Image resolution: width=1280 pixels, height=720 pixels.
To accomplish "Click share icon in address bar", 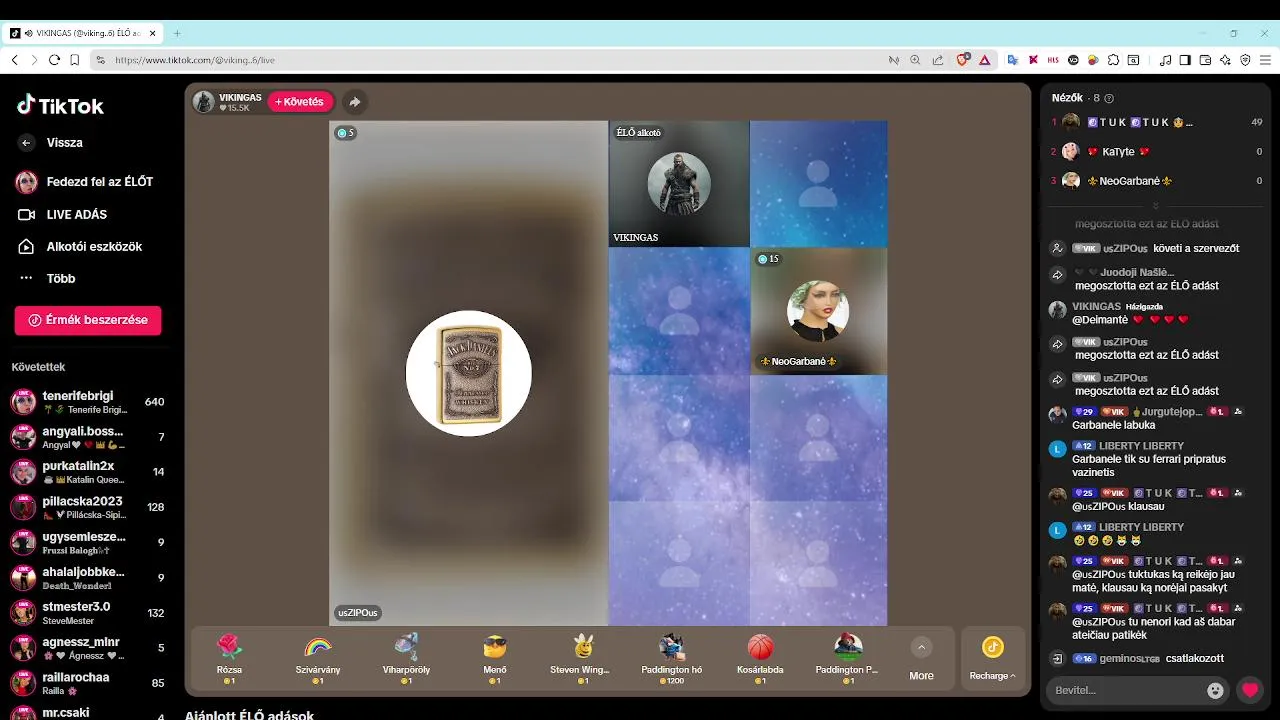I will pyautogui.click(x=937, y=60).
